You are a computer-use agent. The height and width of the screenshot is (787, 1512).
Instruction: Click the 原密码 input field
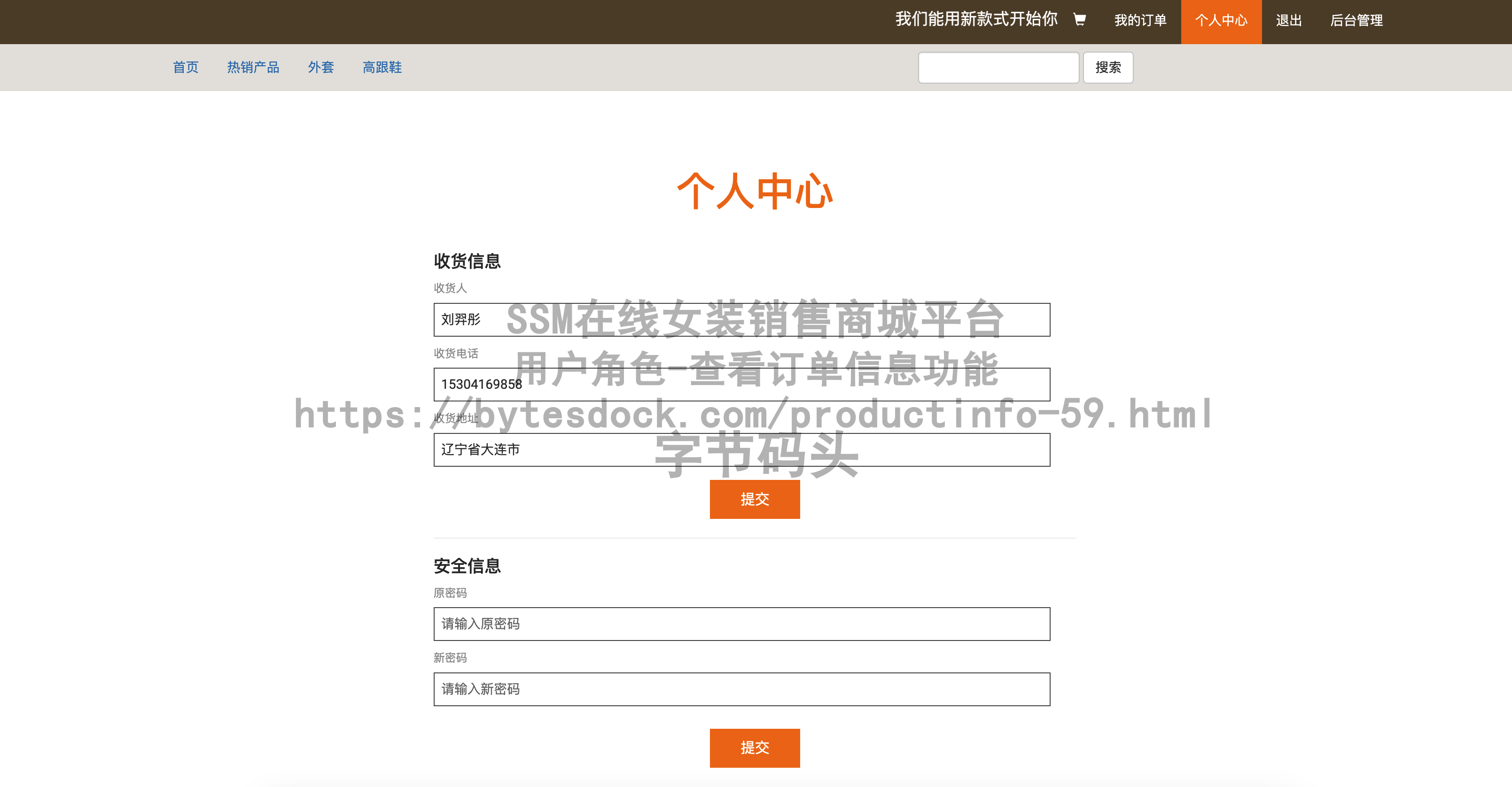(741, 624)
